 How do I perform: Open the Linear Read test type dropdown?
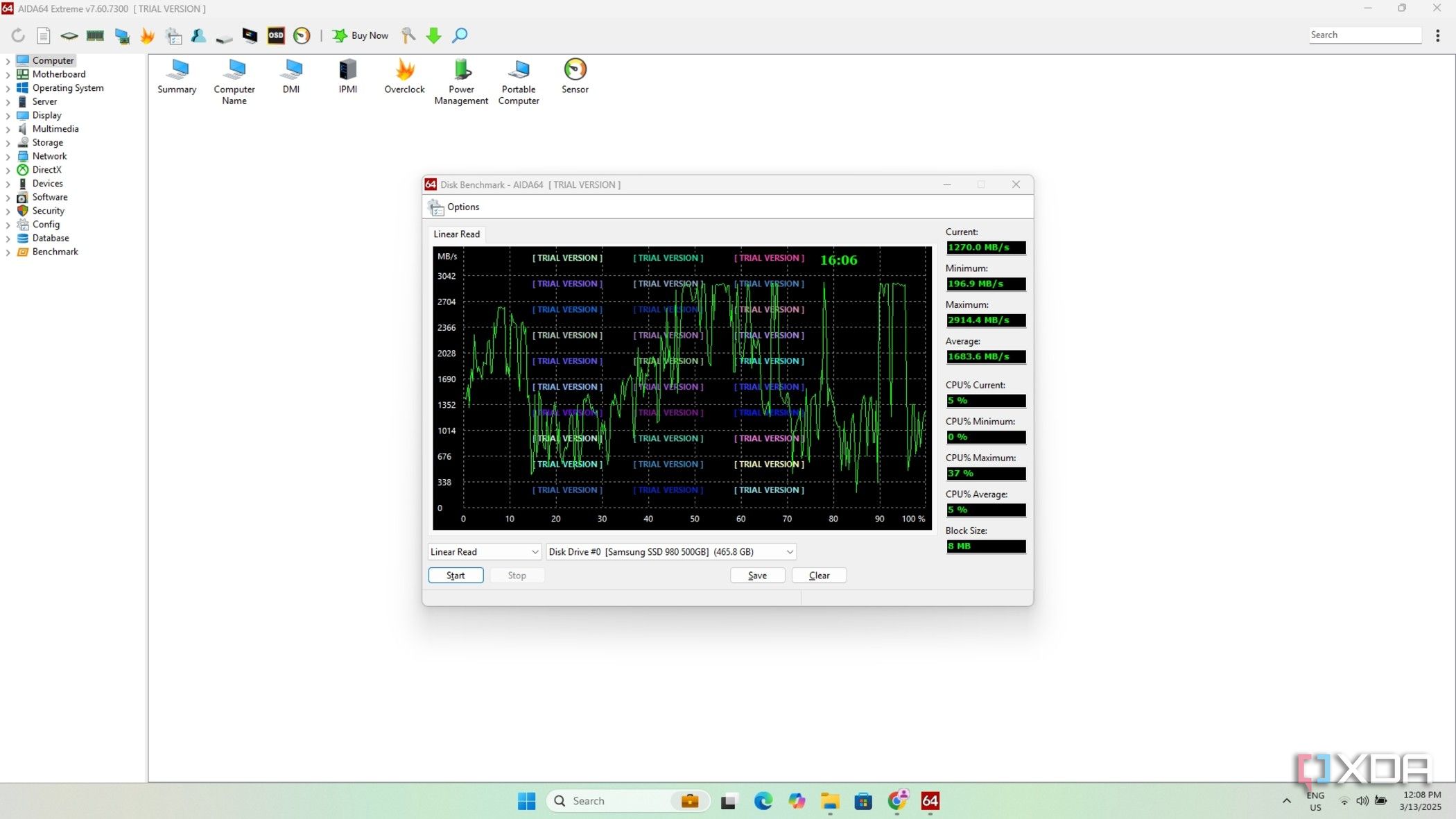tap(485, 552)
